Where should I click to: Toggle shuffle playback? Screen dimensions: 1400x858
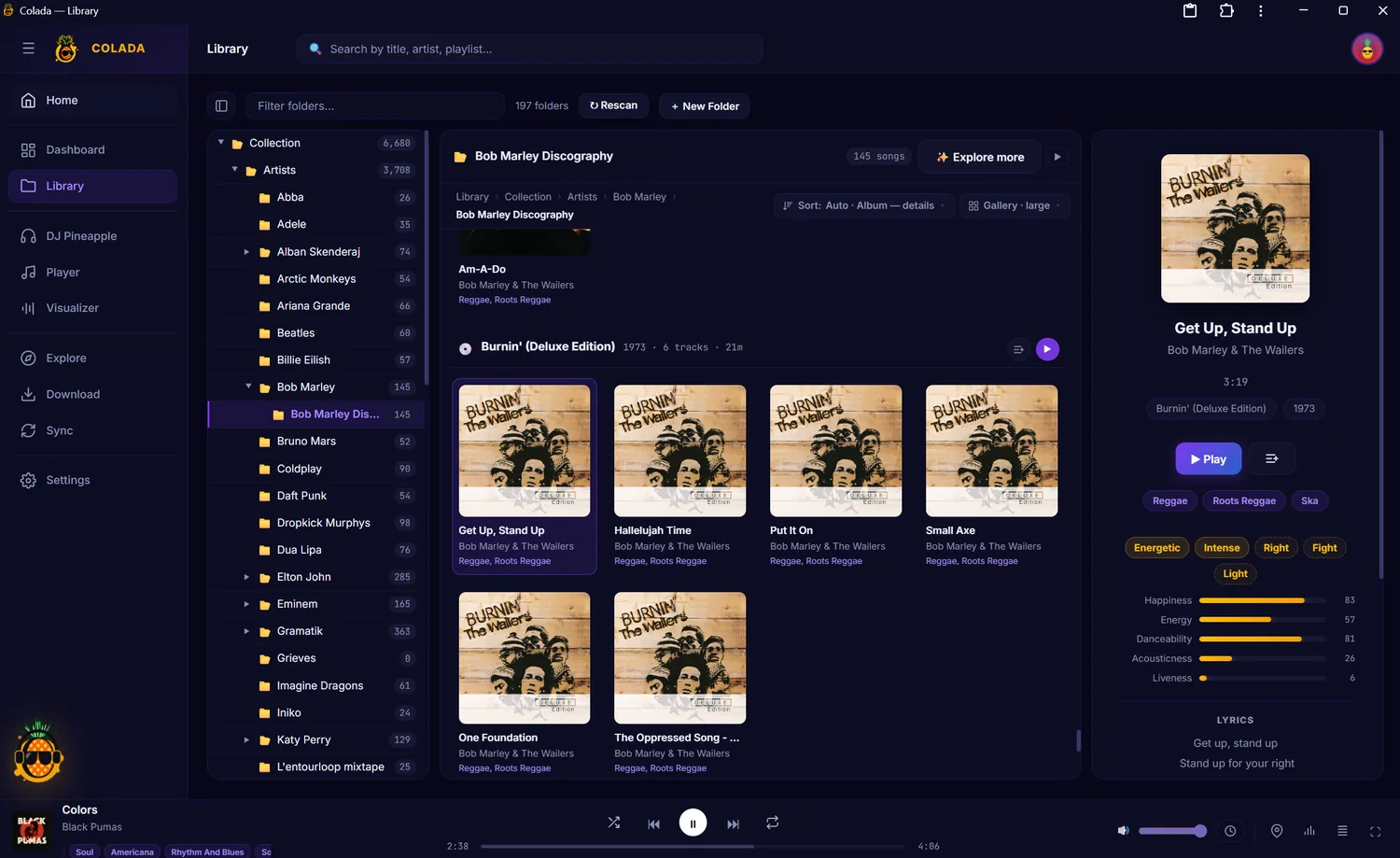pos(614,823)
